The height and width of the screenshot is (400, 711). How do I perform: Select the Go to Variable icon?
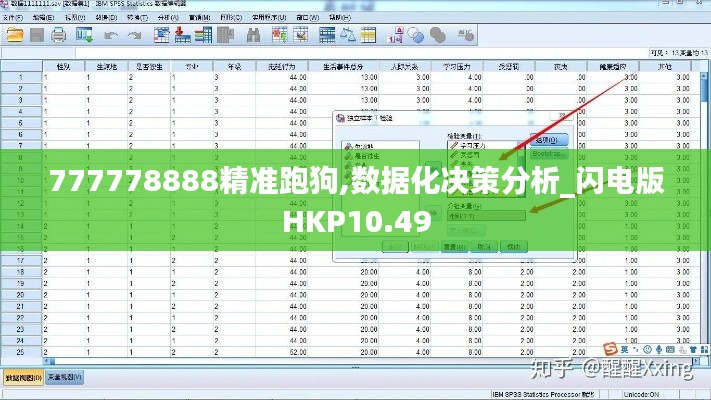(x=182, y=35)
